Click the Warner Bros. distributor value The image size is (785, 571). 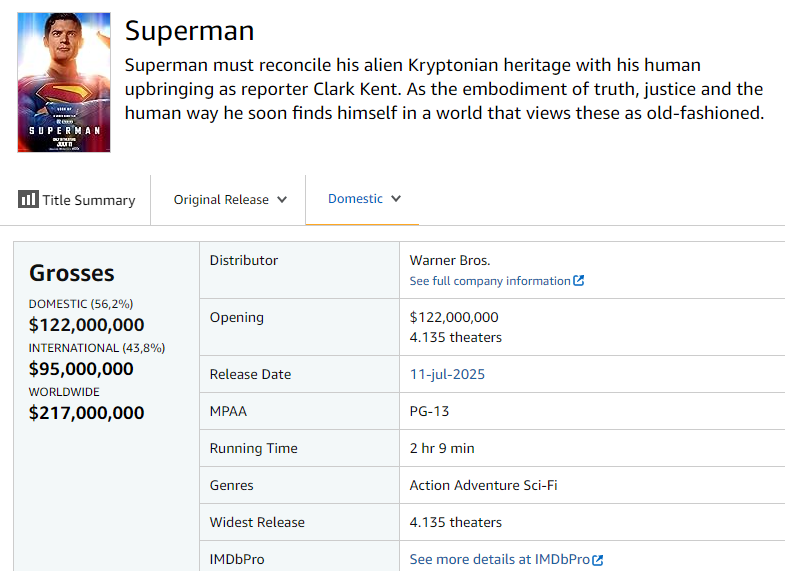pyautogui.click(x=450, y=260)
